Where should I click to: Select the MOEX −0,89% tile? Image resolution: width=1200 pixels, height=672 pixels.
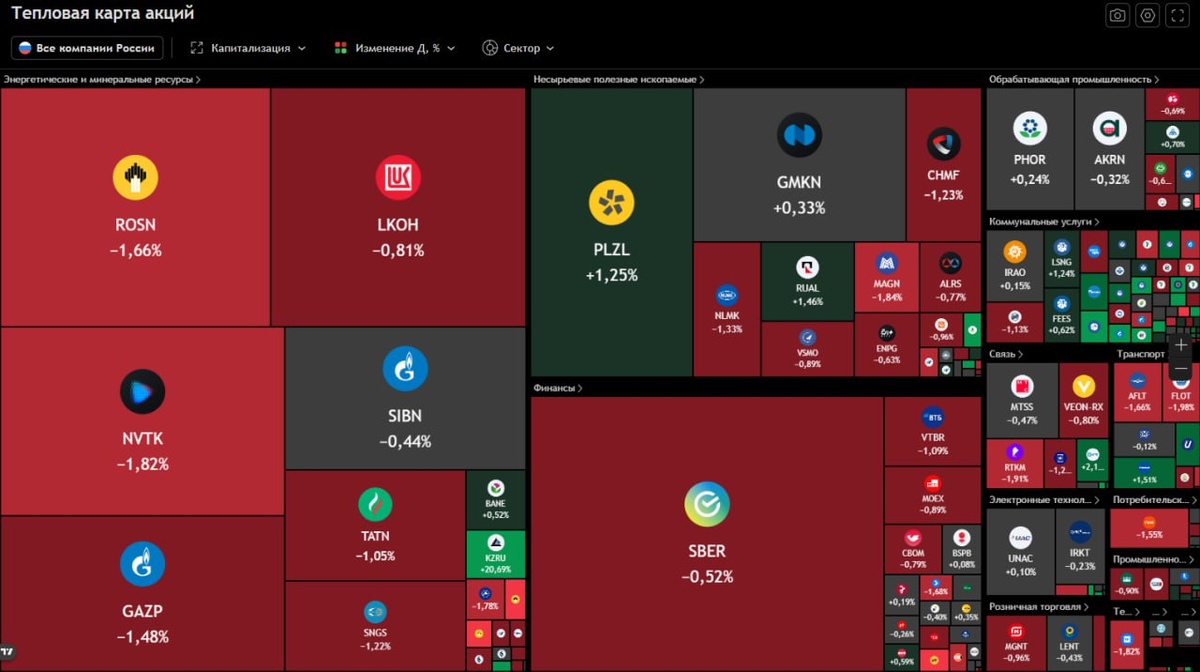click(933, 495)
